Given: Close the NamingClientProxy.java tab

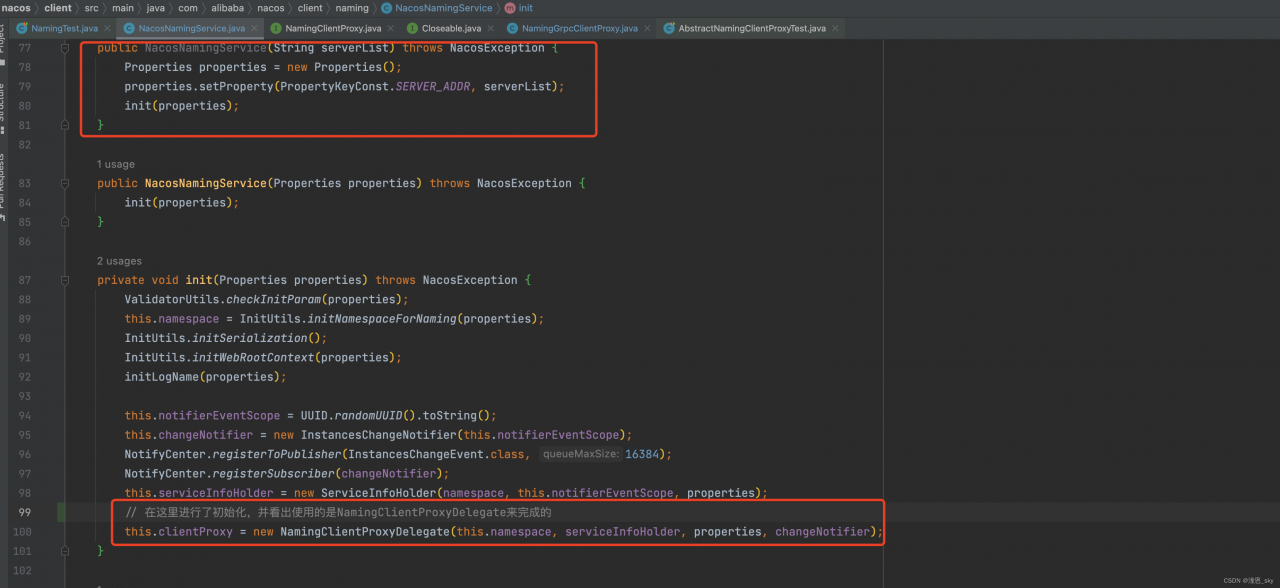Looking at the screenshot, I should (390, 28).
